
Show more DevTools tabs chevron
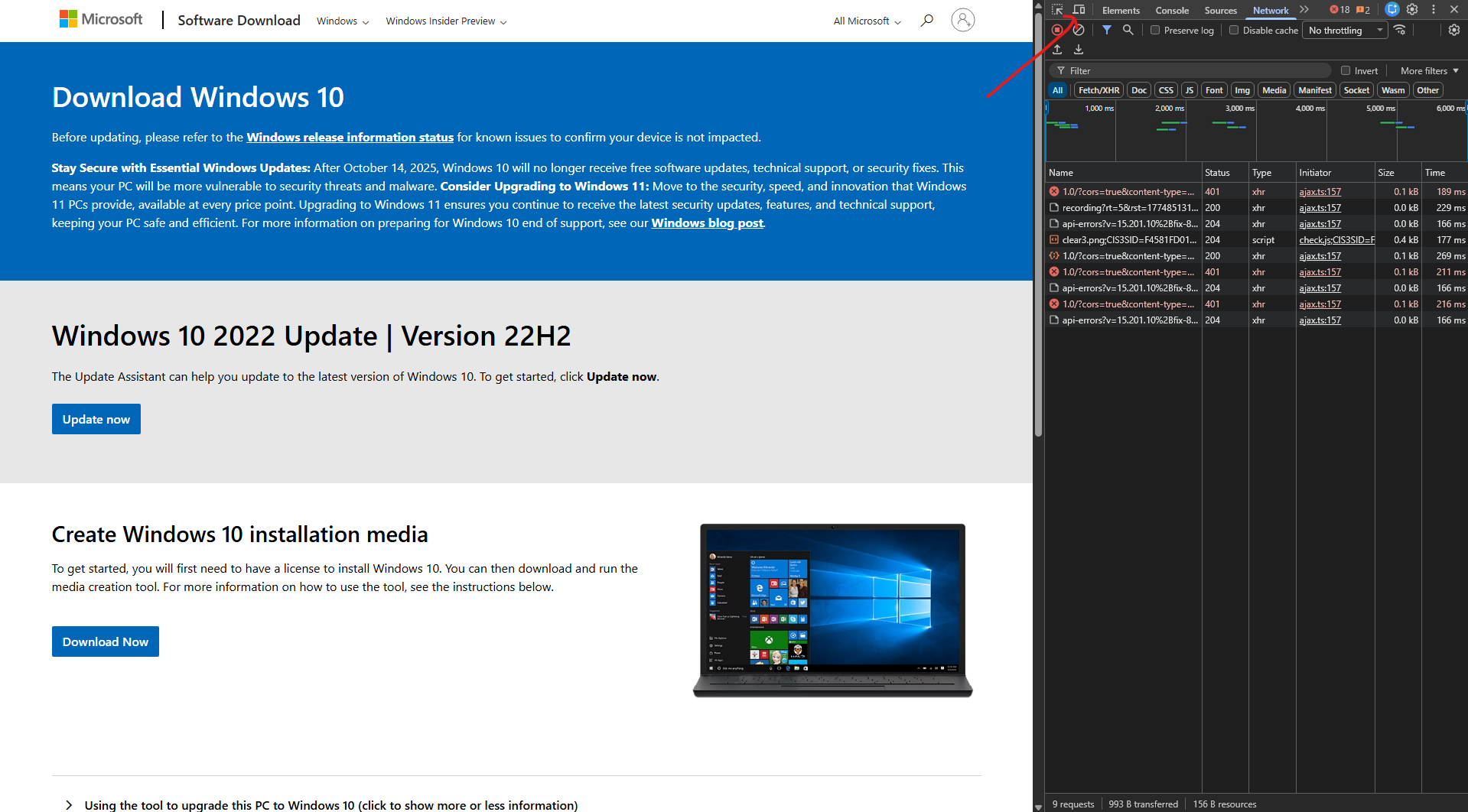[1304, 10]
